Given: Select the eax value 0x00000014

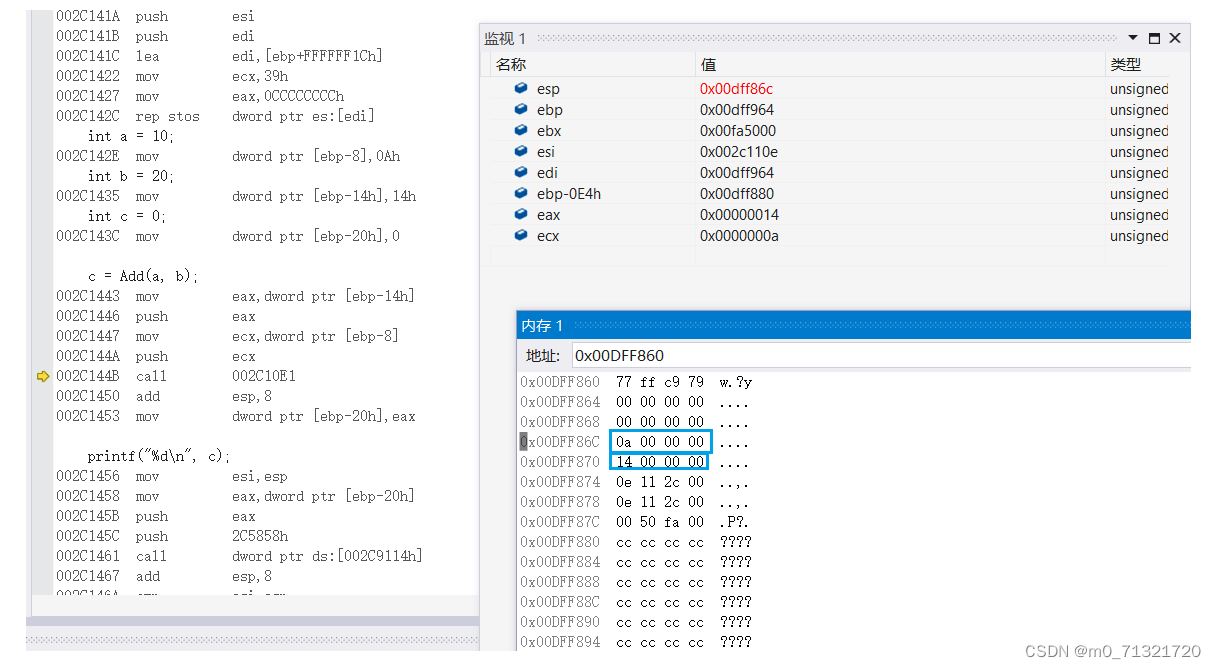Looking at the screenshot, I should [739, 215].
